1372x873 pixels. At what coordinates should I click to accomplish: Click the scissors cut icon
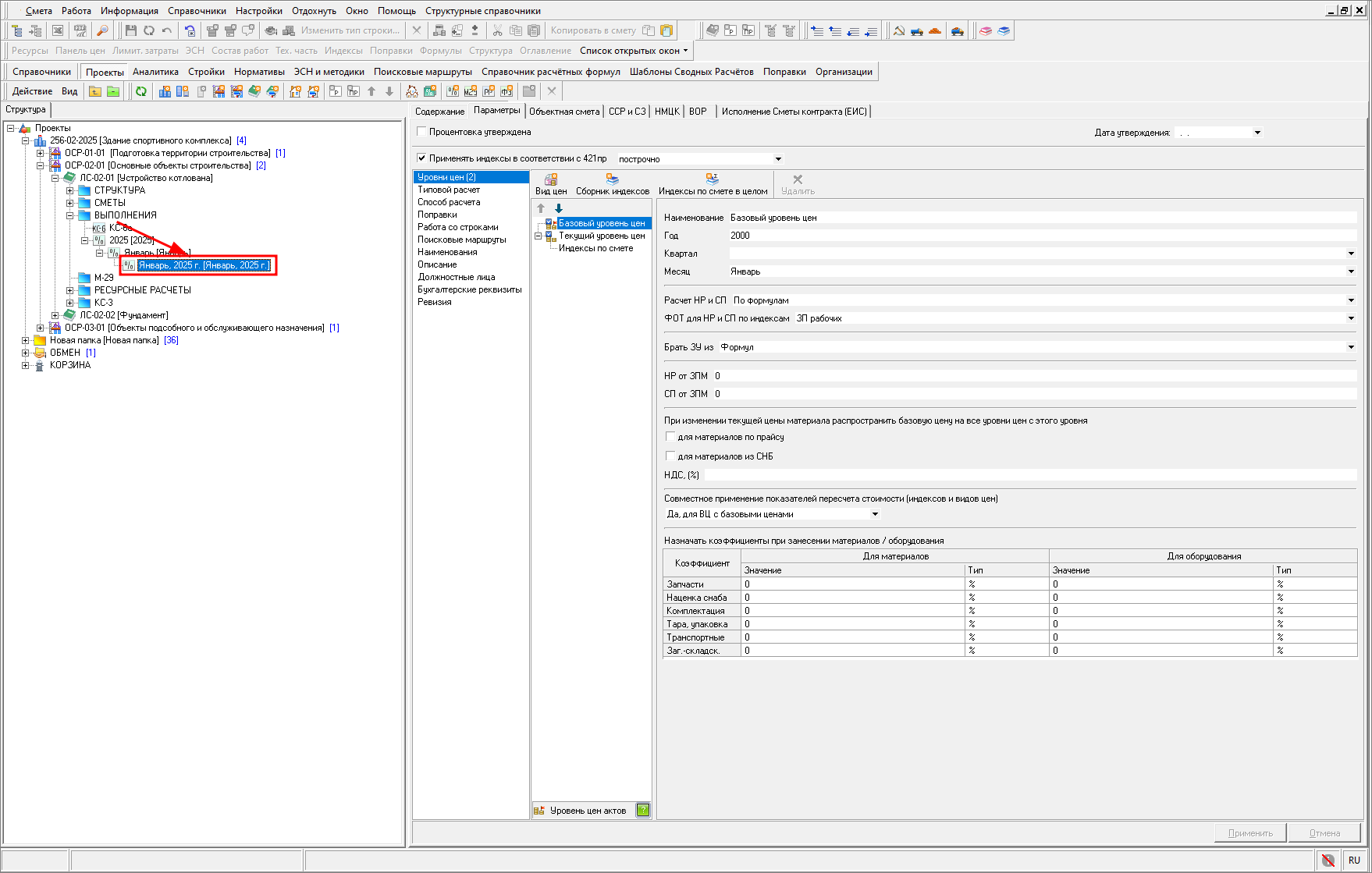click(497, 30)
